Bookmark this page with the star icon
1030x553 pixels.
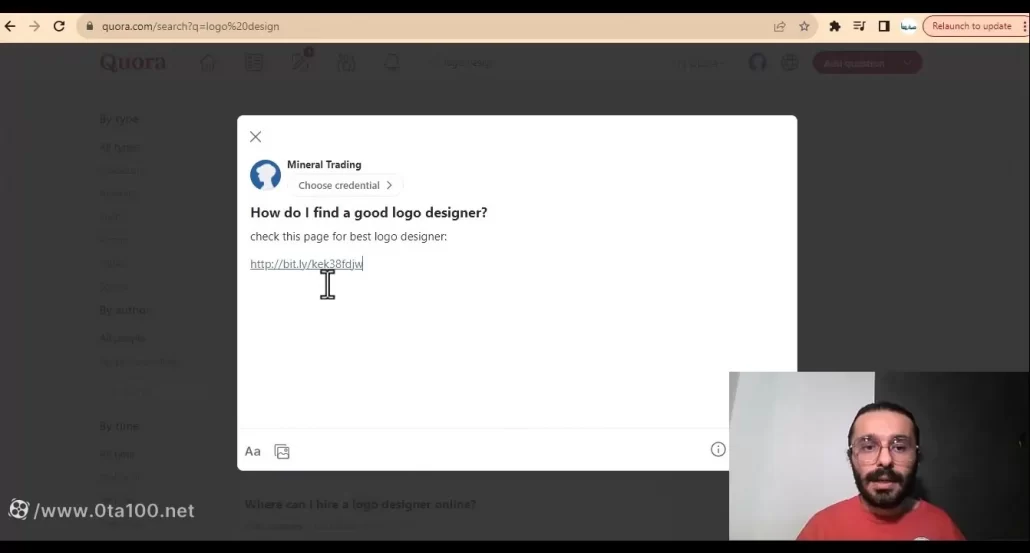(804, 26)
